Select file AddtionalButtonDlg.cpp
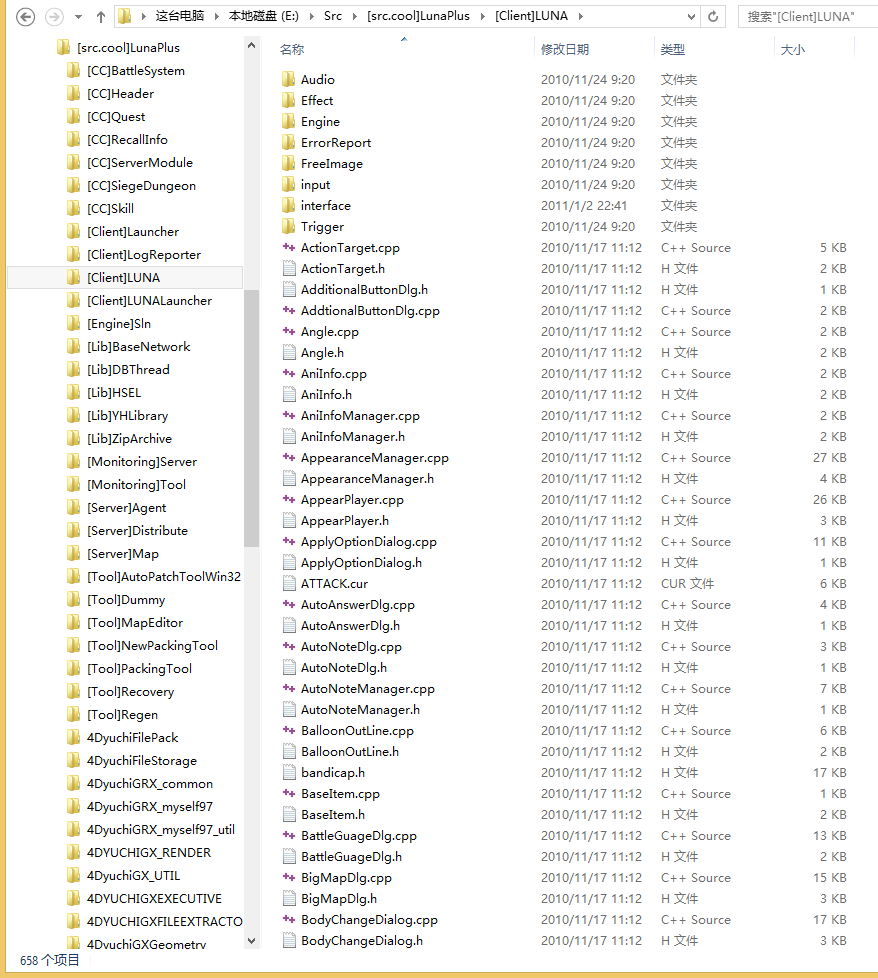 tap(370, 311)
